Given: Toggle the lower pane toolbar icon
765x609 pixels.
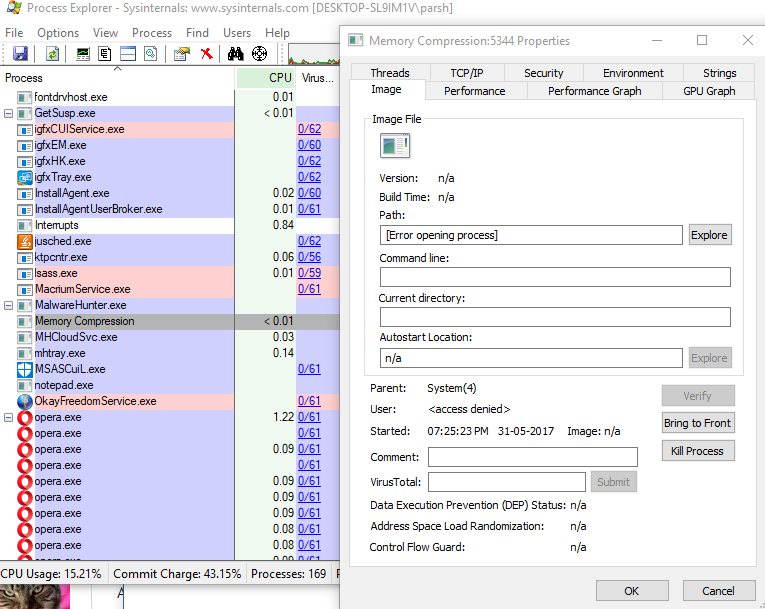Looking at the screenshot, I should (128, 54).
